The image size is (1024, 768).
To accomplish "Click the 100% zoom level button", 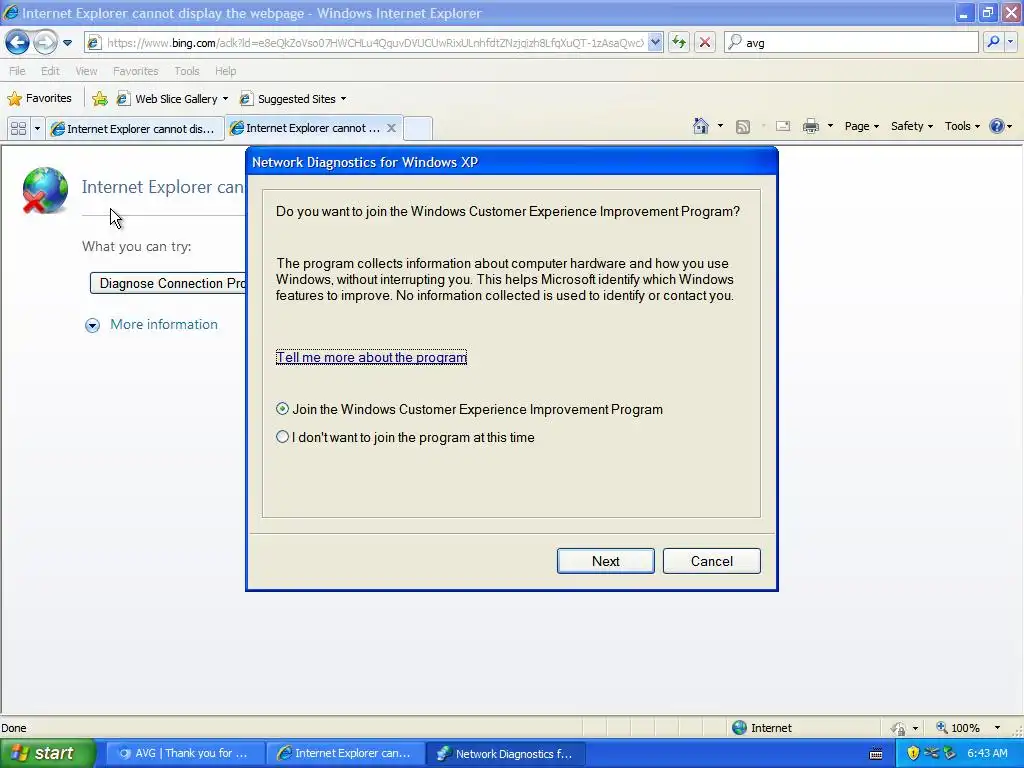I will coord(958,728).
